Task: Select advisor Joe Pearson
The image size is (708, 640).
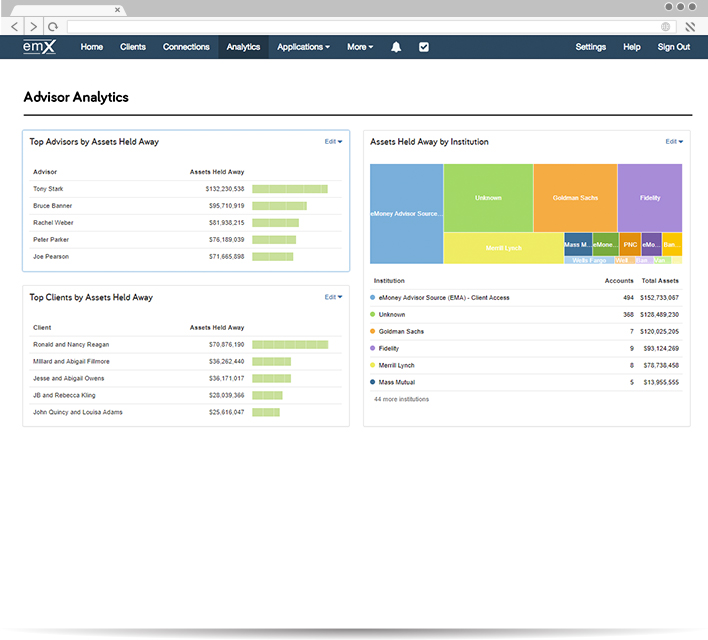Action: click(x=51, y=257)
